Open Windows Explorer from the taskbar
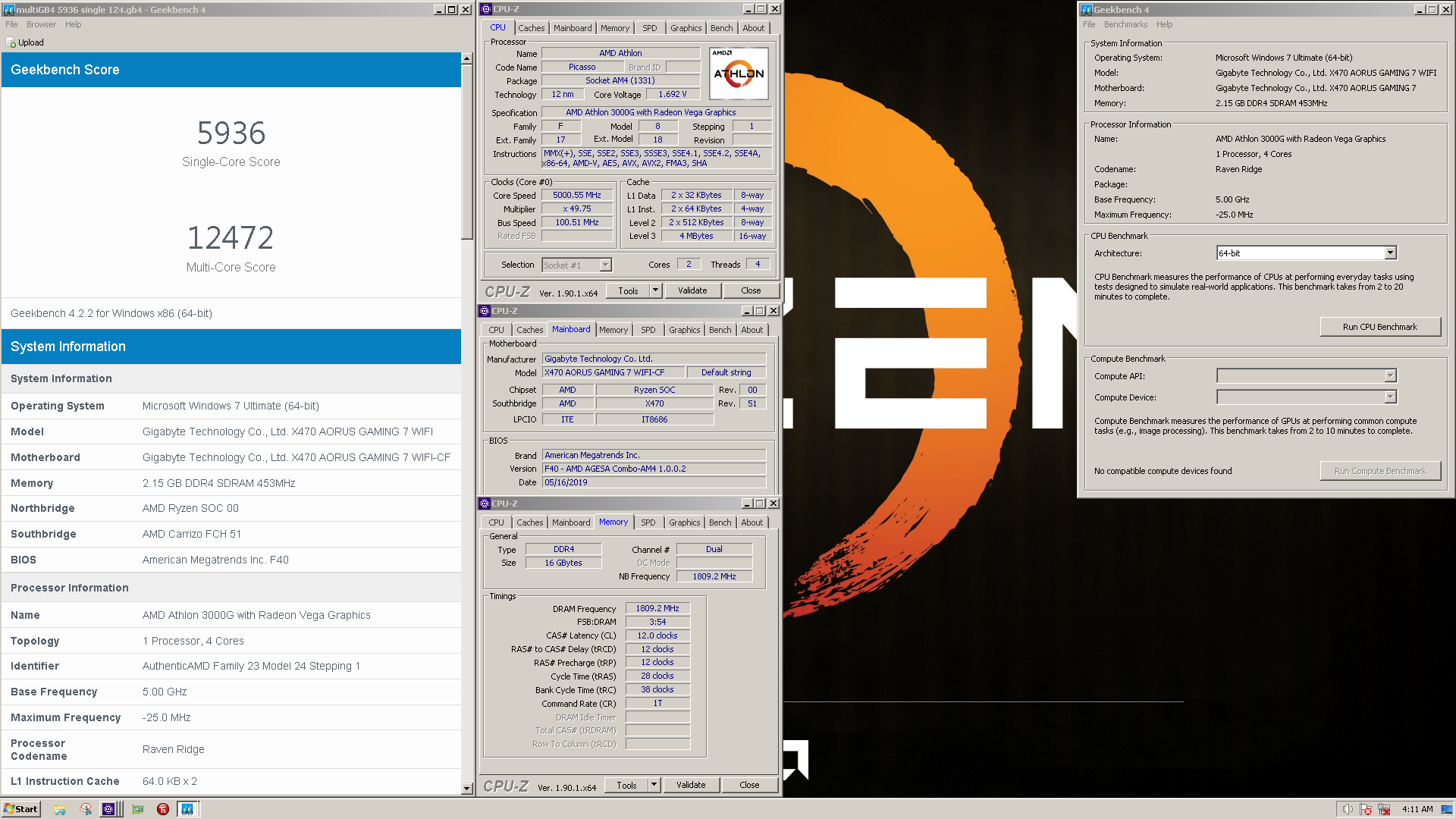Viewport: 1456px width, 819px height. point(60,809)
